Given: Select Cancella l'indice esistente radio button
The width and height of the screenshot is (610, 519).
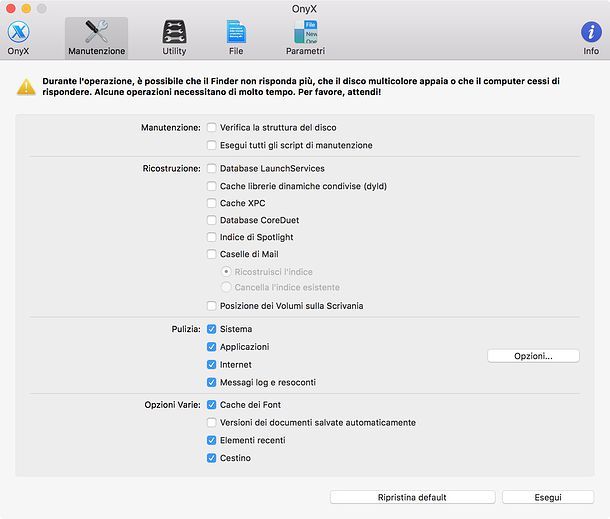Looking at the screenshot, I should [226, 287].
